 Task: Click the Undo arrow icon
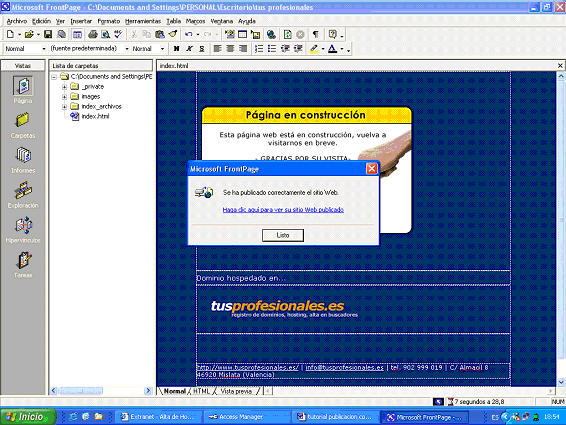(189, 34)
